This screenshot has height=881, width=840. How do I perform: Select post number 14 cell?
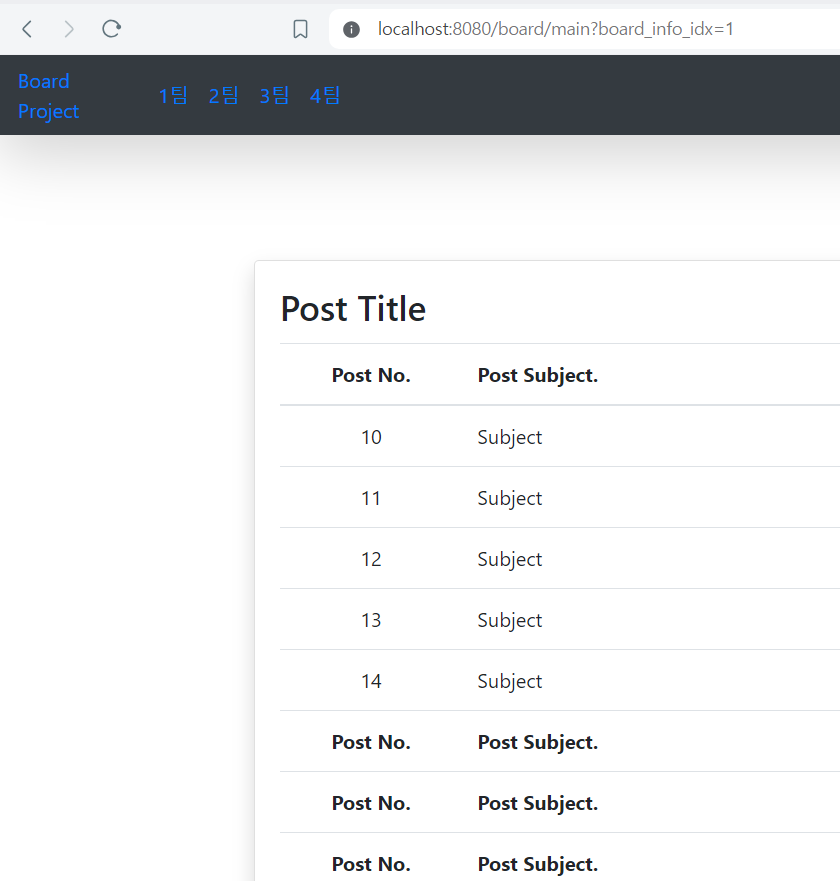[x=371, y=681]
